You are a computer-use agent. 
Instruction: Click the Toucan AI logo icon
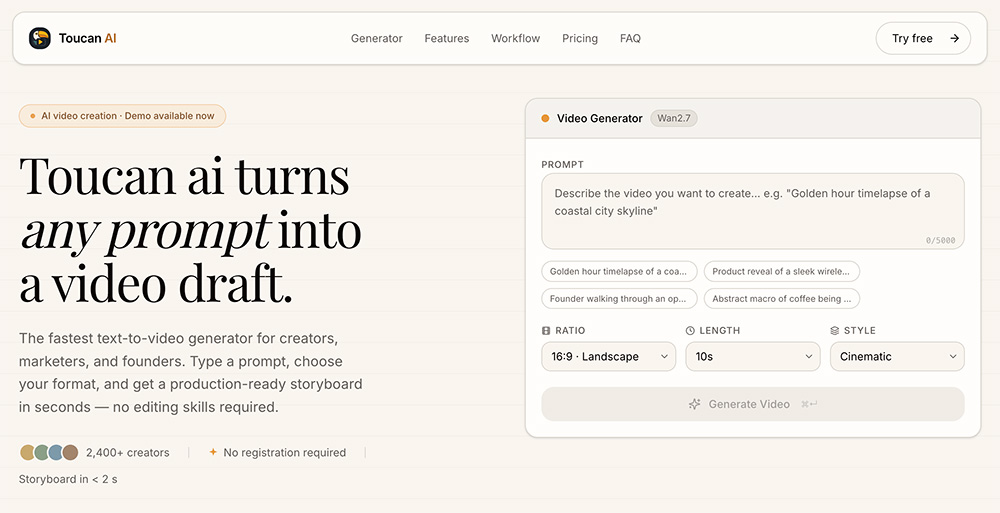tap(40, 38)
